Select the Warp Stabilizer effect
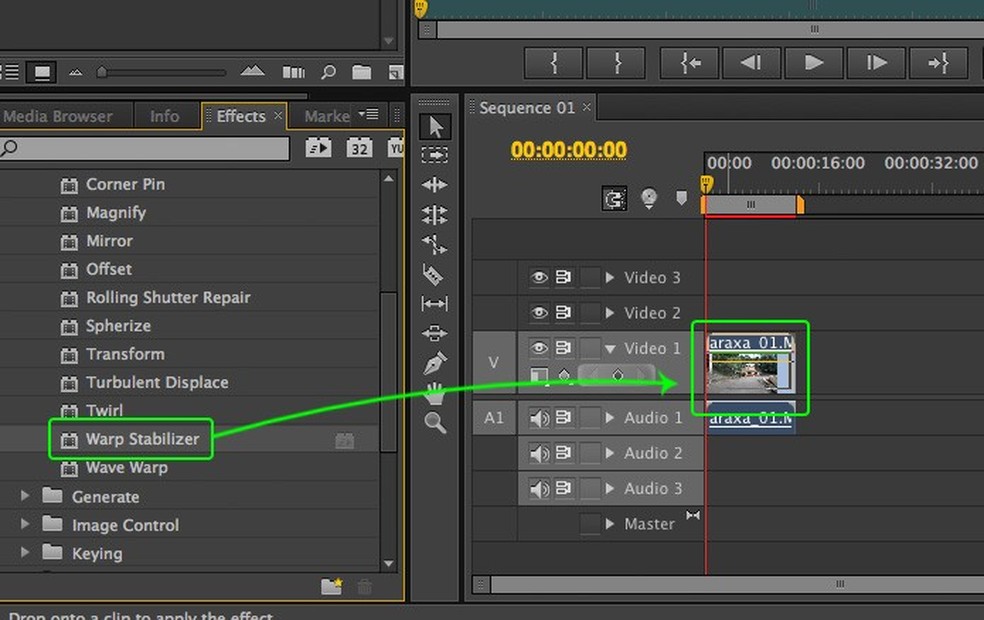The image size is (984, 620). (x=142, y=439)
